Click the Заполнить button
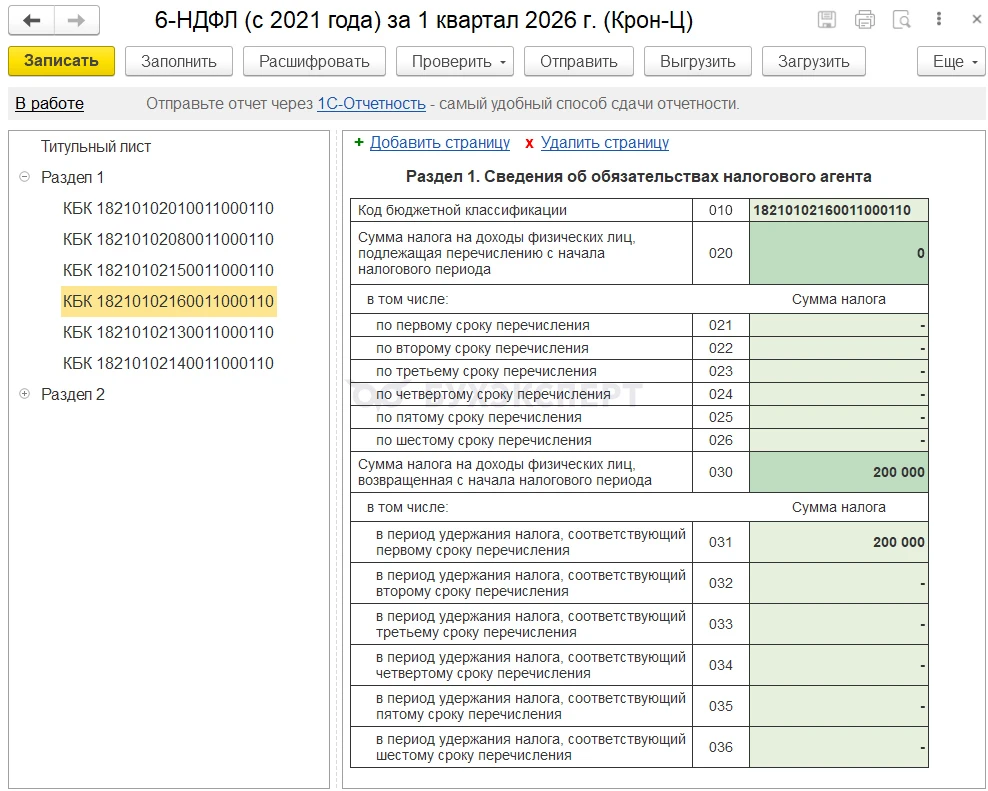This screenshot has height=791, width=988. click(179, 61)
